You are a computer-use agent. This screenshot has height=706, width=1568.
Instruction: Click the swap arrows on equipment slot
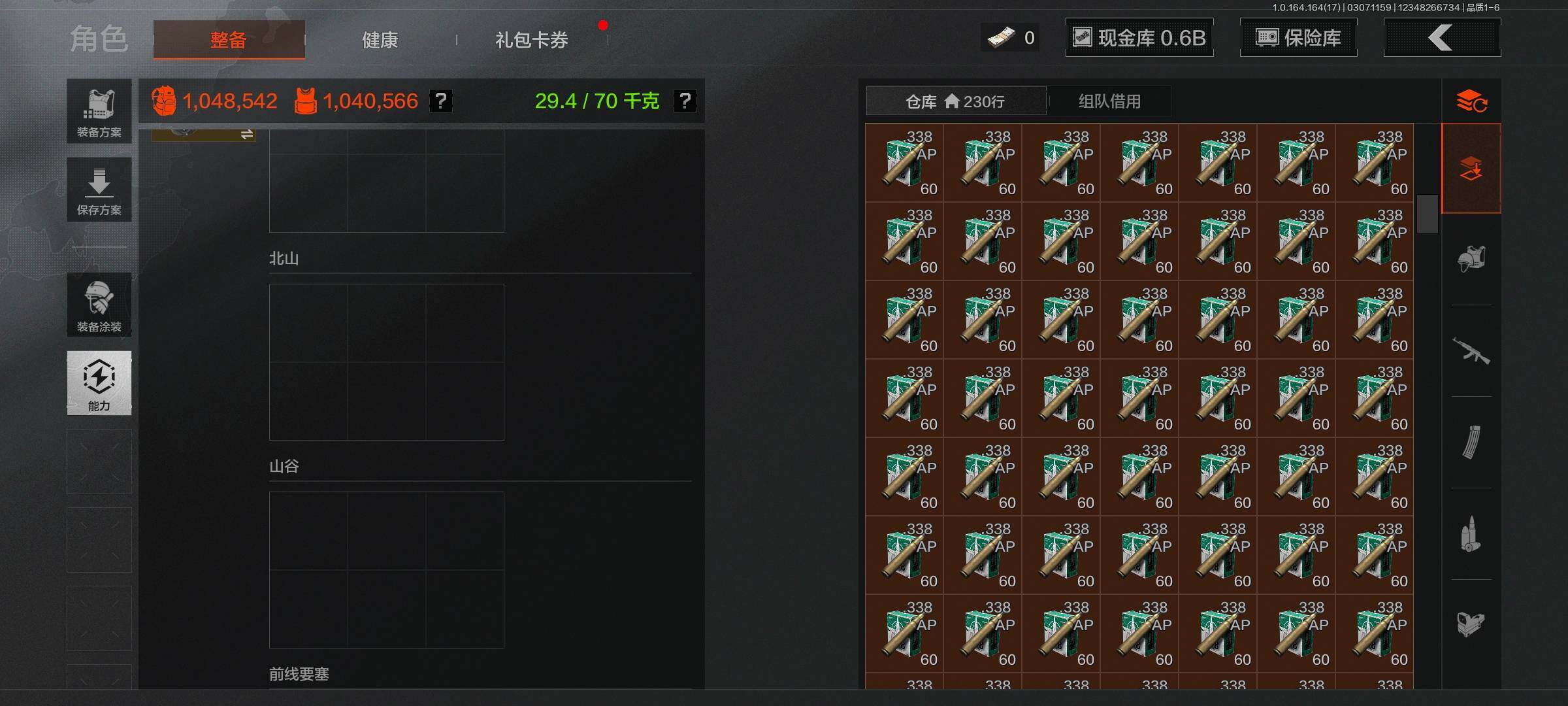246,134
